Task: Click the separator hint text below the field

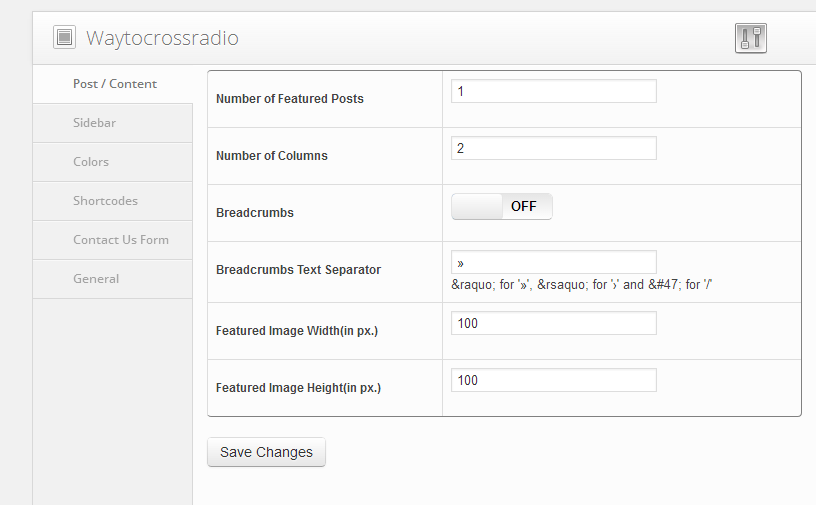Action: pos(580,285)
